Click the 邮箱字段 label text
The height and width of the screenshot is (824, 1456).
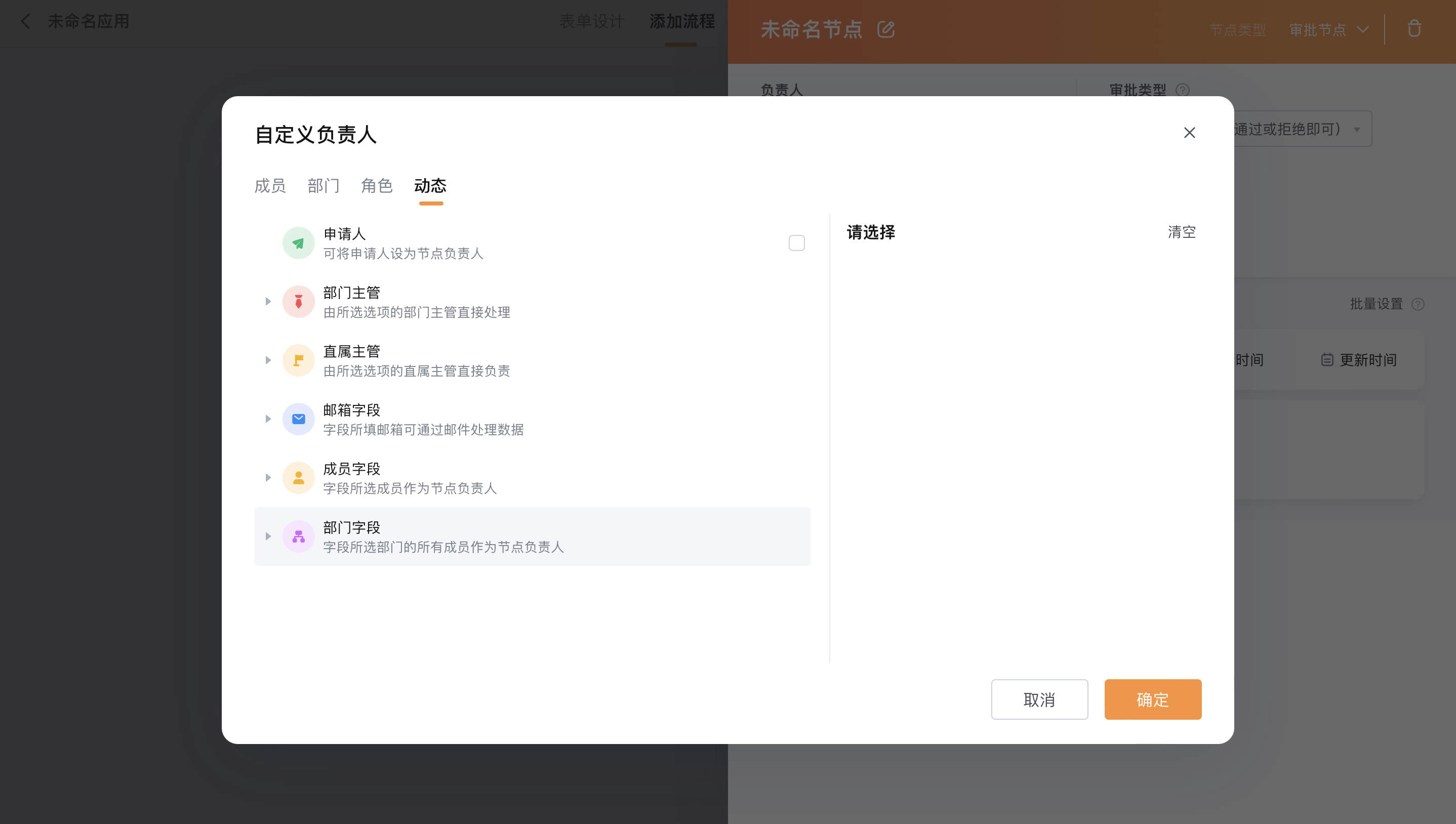pos(351,410)
